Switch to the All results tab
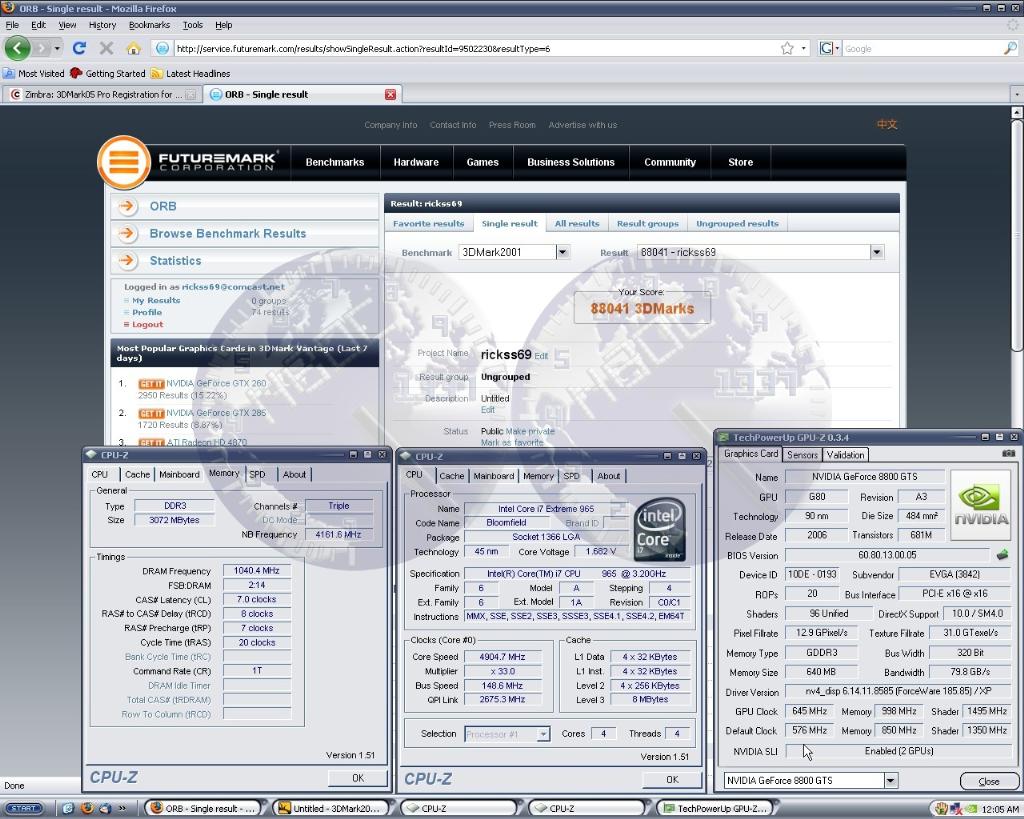Screen dimensions: 1024x819 click(577, 223)
